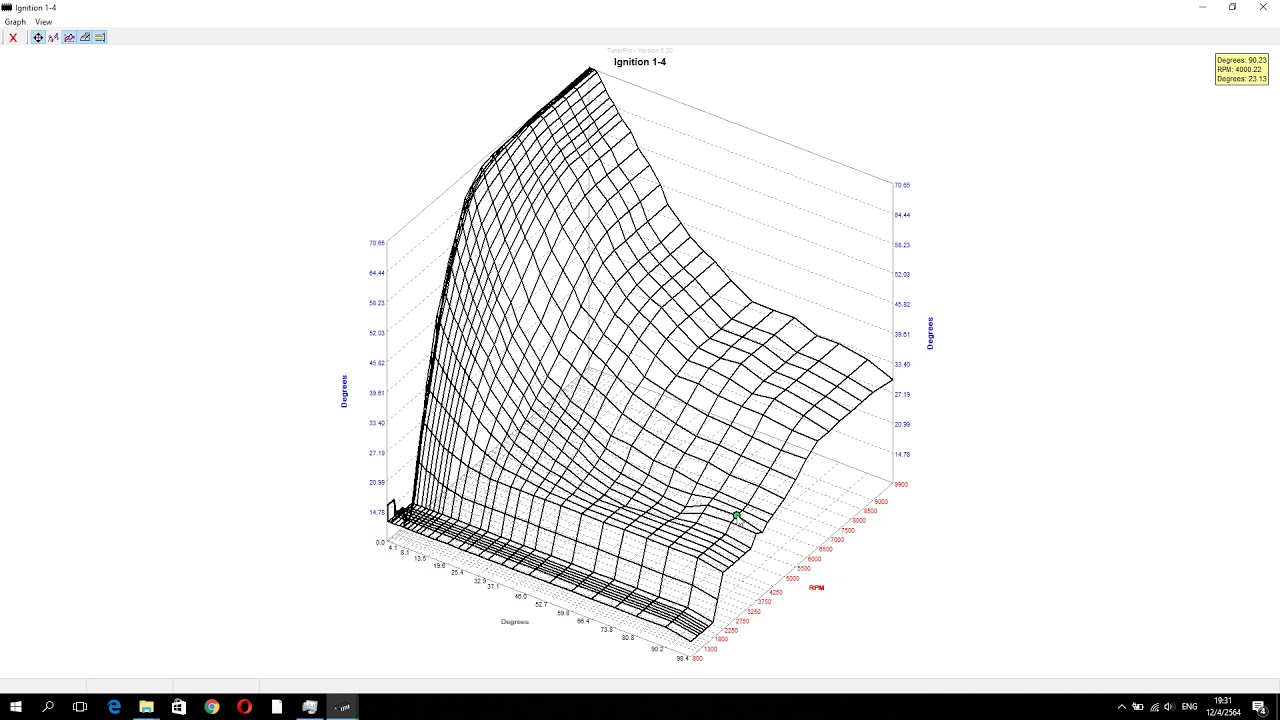Open Windows taskbar search

click(x=48, y=707)
